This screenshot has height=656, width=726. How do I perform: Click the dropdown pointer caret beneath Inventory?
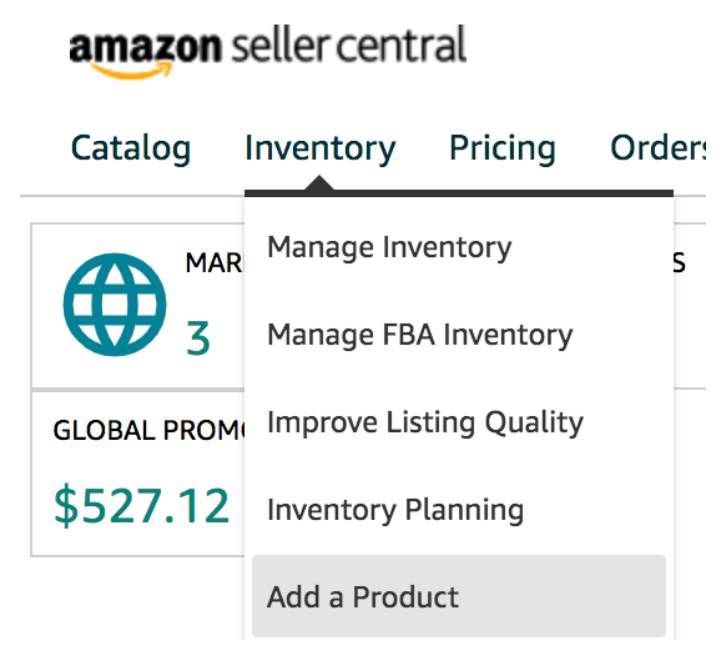(x=319, y=182)
